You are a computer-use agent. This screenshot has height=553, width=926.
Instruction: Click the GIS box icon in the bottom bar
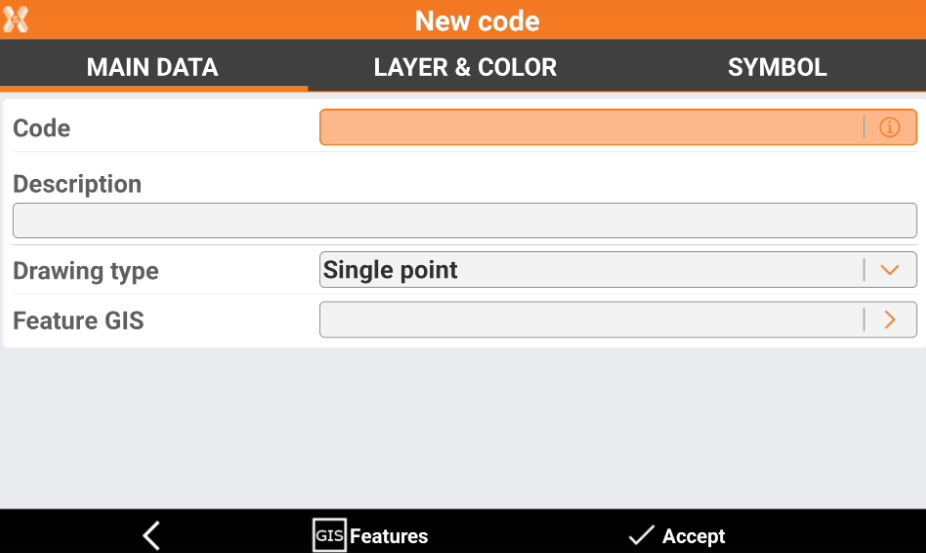[x=329, y=536]
